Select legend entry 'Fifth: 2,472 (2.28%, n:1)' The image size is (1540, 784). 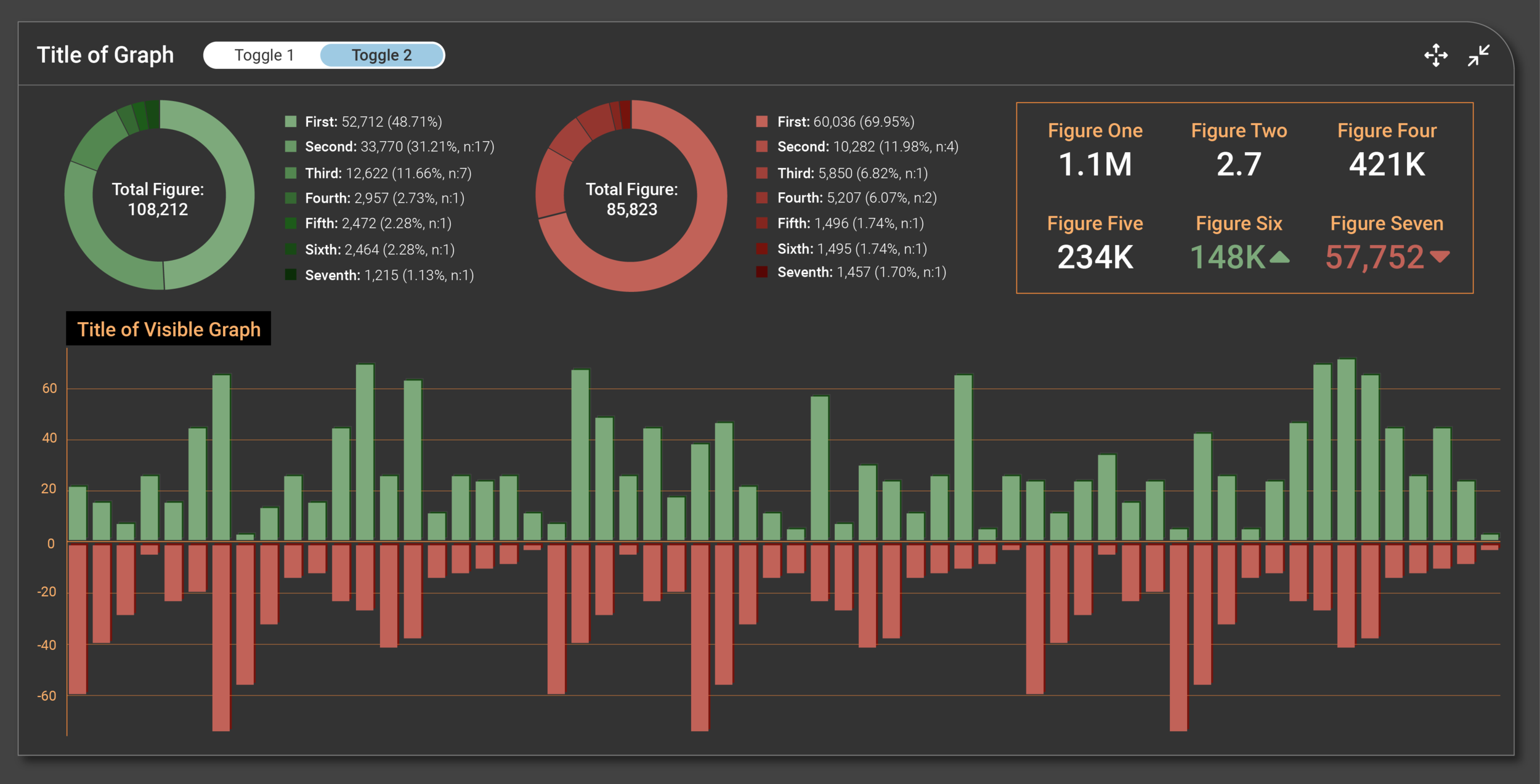point(368,224)
